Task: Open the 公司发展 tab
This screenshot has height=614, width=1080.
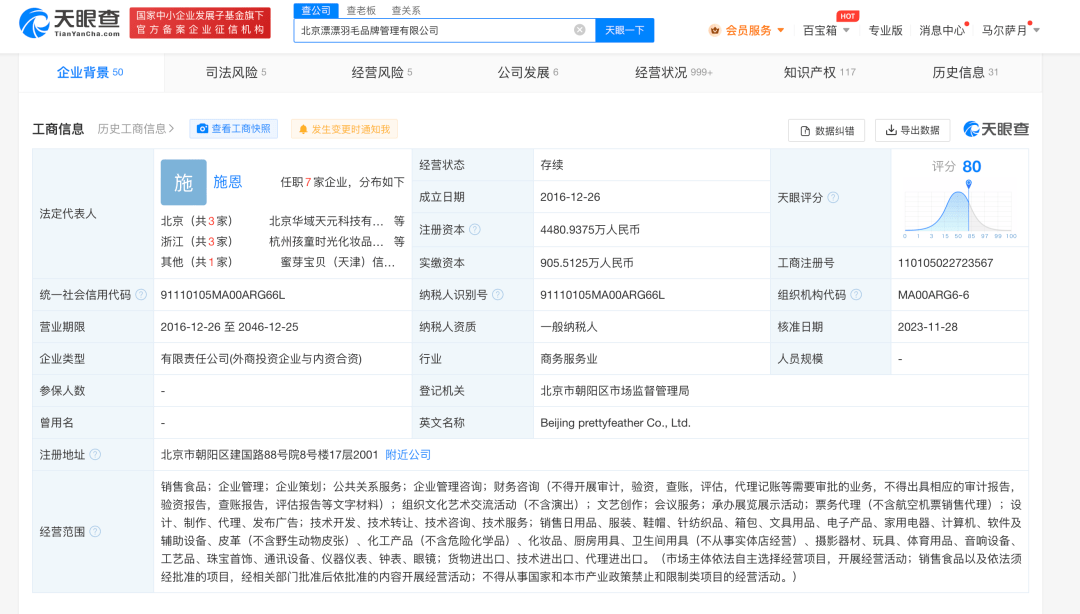Action: coord(528,72)
